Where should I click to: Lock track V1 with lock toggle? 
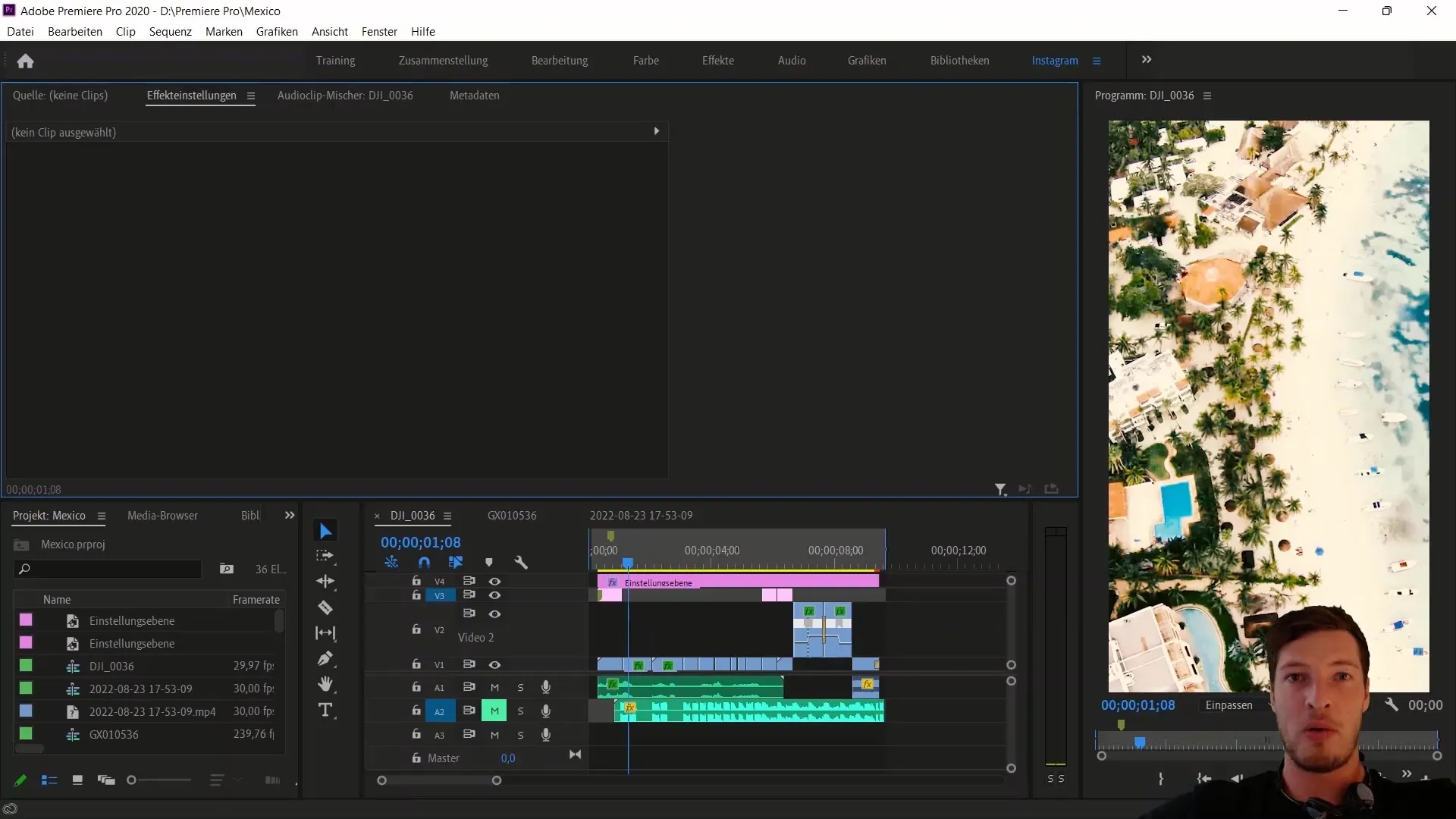416,664
